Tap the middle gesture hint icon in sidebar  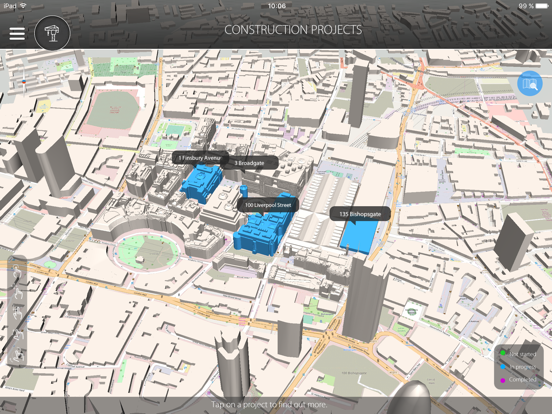coord(17,312)
